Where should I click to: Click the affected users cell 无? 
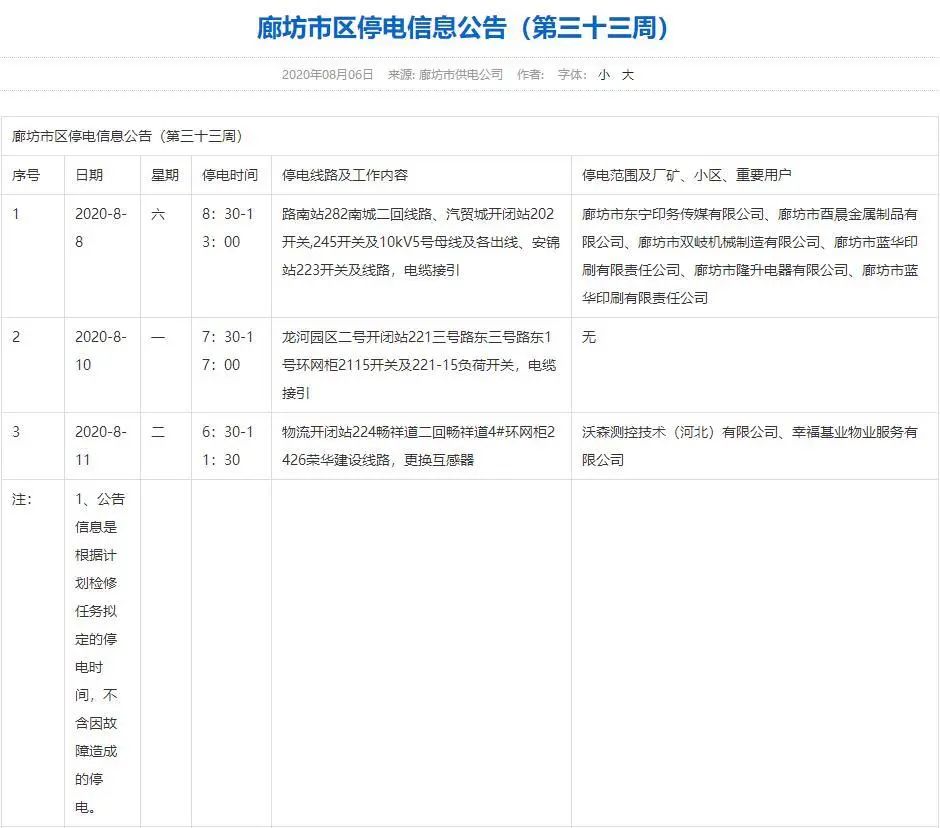click(755, 365)
